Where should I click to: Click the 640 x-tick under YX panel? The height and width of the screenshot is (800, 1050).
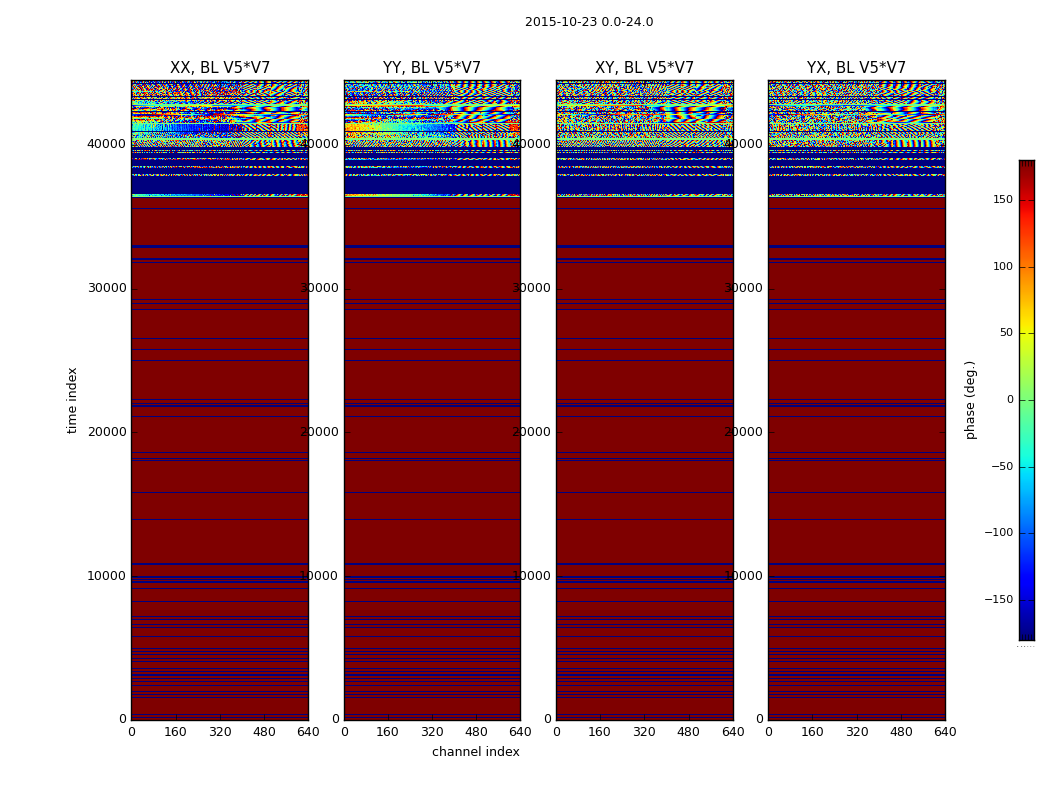click(945, 732)
